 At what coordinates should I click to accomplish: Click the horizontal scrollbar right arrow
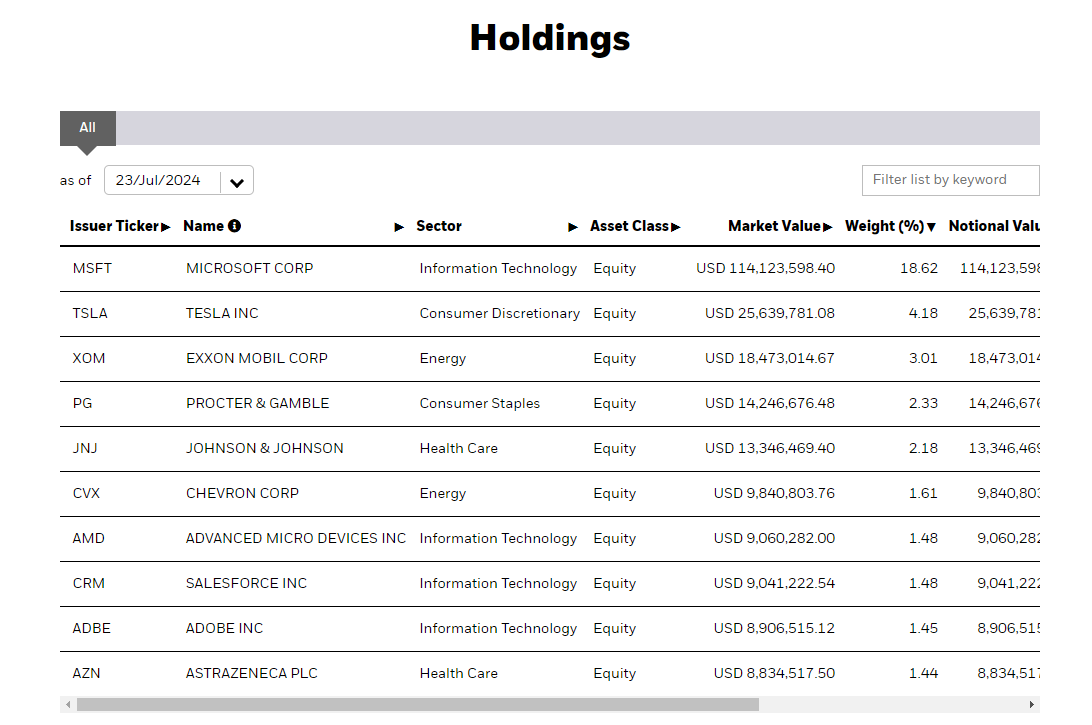1031,705
